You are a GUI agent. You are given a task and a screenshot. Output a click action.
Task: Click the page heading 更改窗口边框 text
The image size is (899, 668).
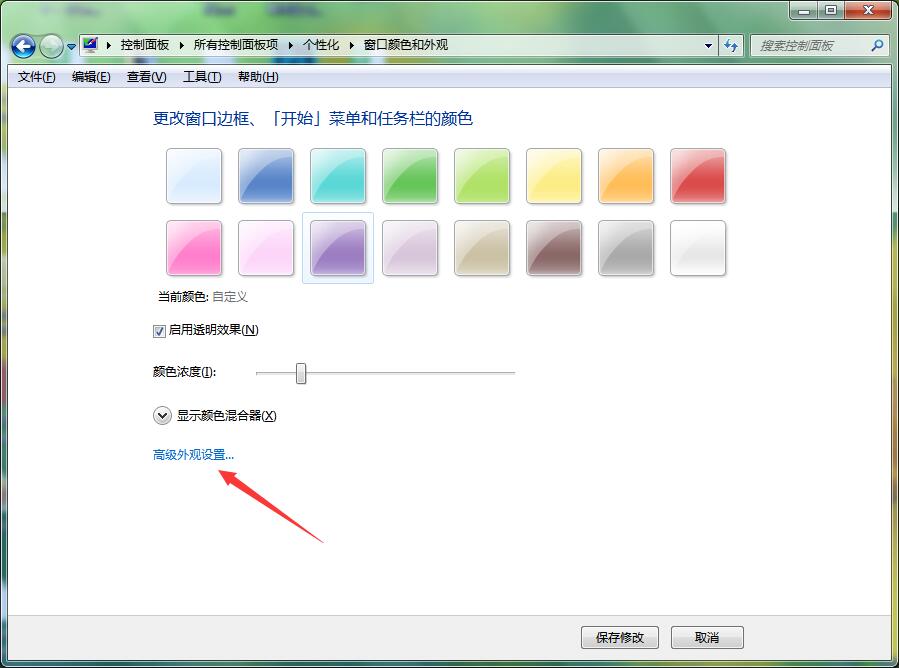[x=312, y=119]
